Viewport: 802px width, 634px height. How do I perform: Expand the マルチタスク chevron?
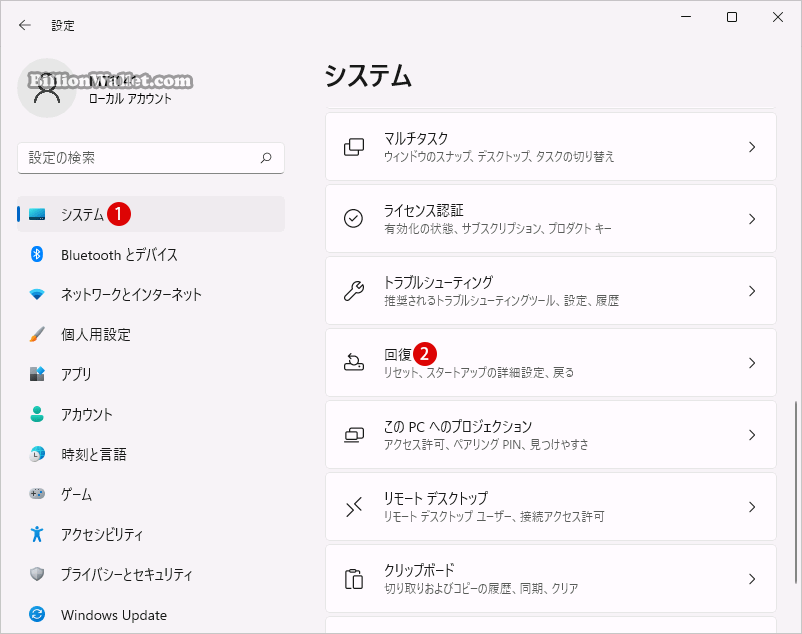click(x=752, y=147)
